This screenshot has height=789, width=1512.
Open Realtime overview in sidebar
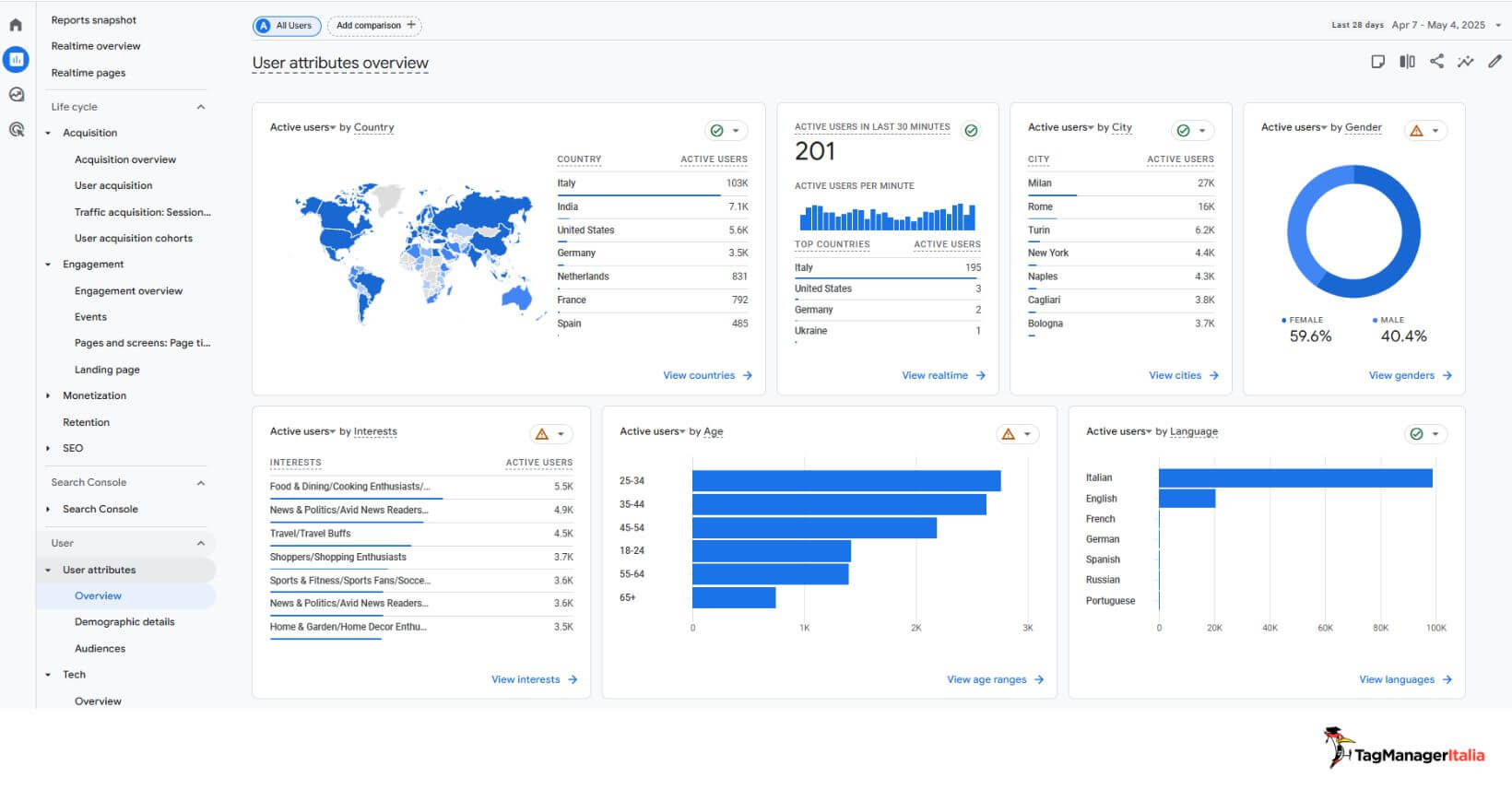pyautogui.click(x=96, y=46)
